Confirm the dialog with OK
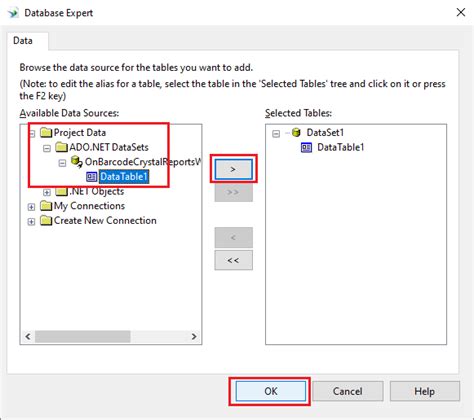Screen dimensions: 474x420 270,391
